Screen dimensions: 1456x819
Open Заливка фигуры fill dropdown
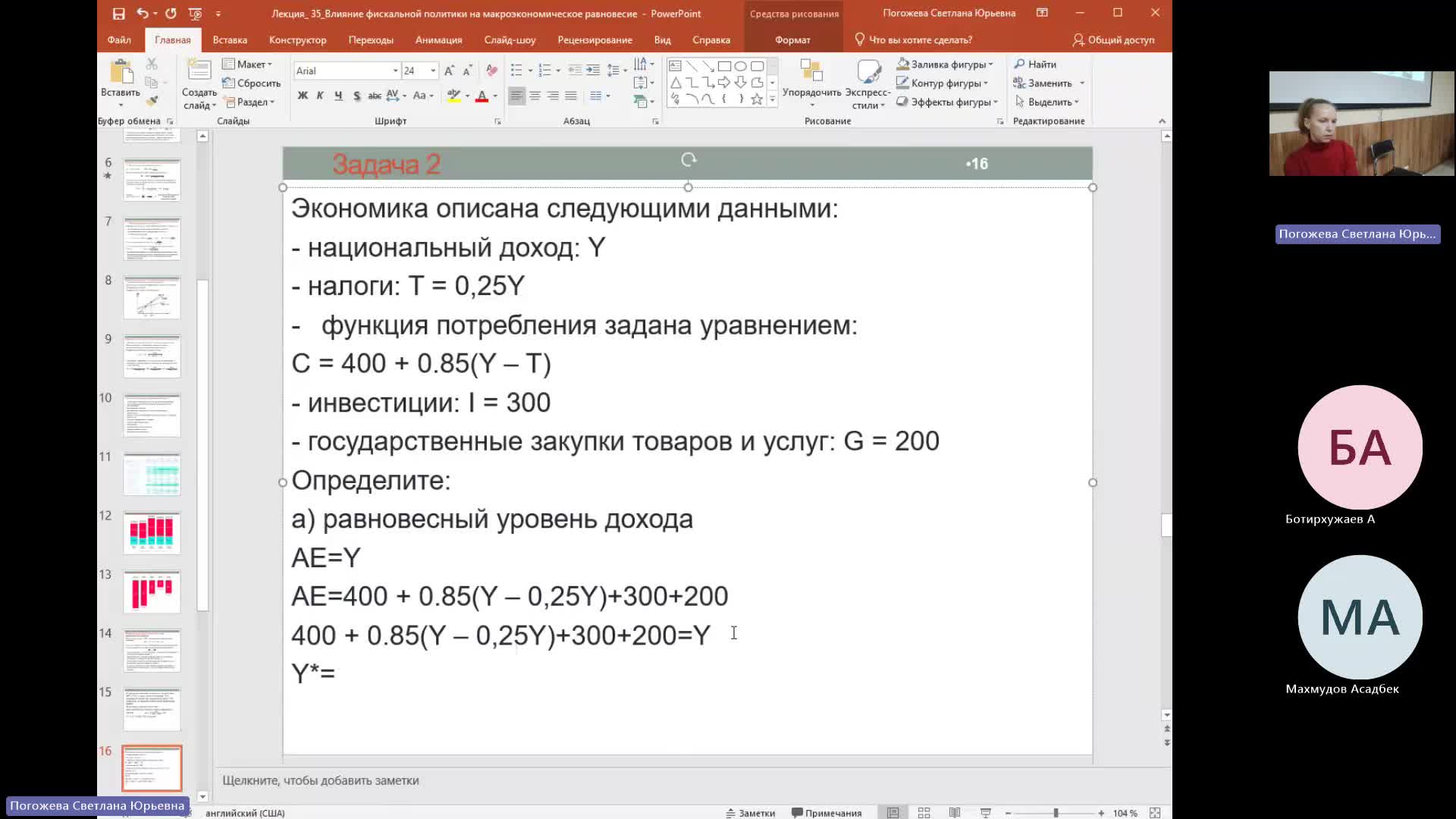(945, 64)
